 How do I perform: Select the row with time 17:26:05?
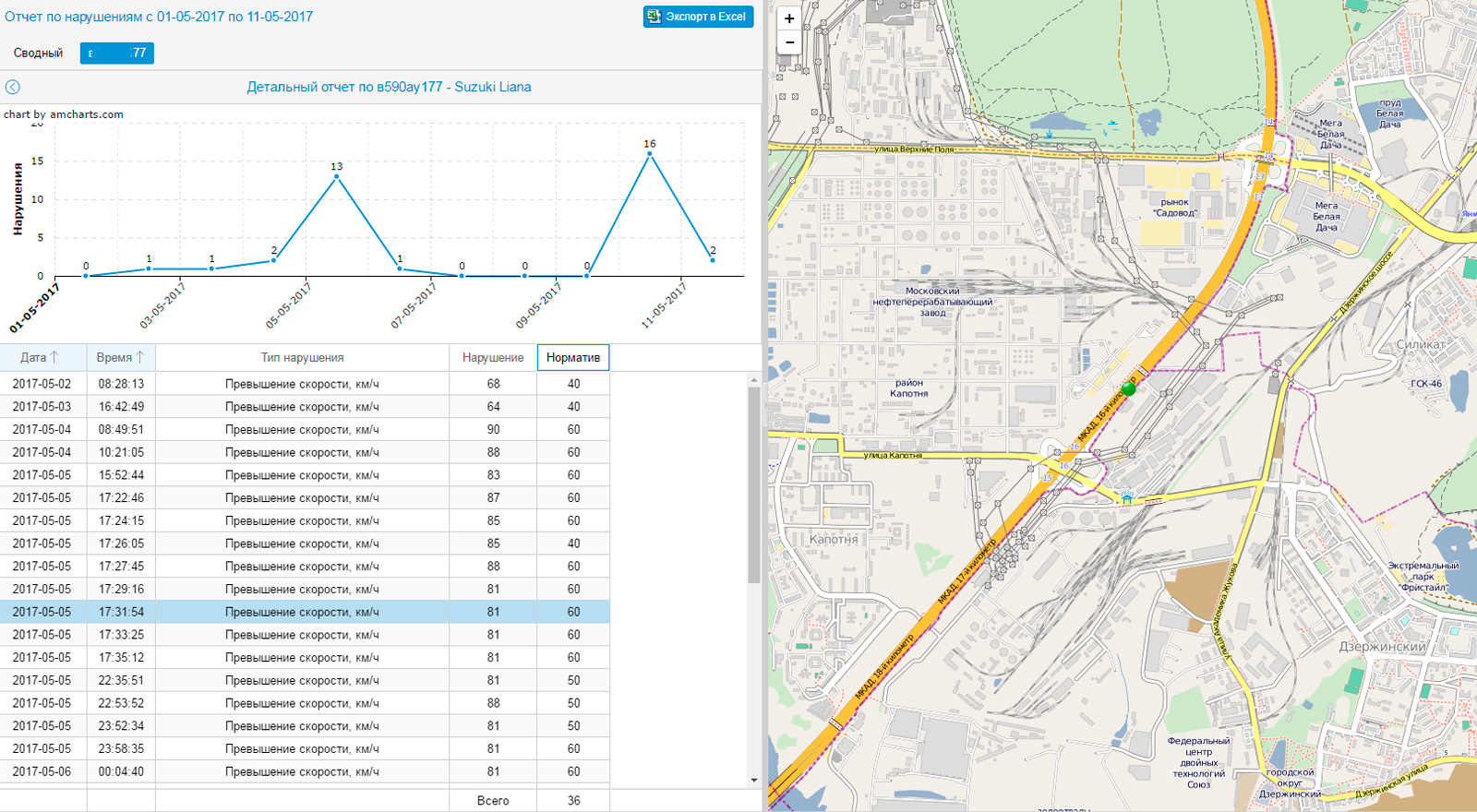[305, 543]
